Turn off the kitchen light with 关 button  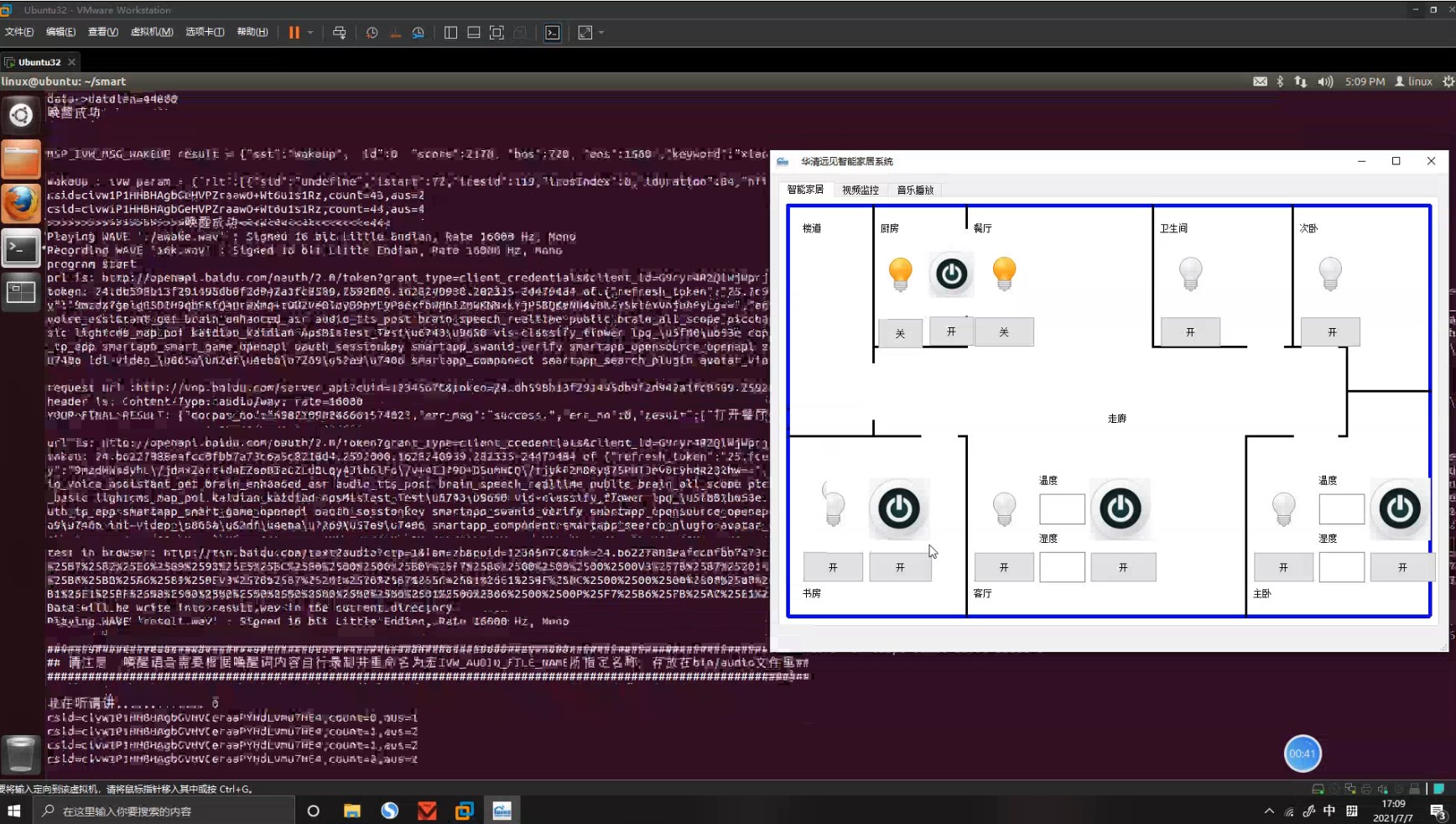coord(900,333)
